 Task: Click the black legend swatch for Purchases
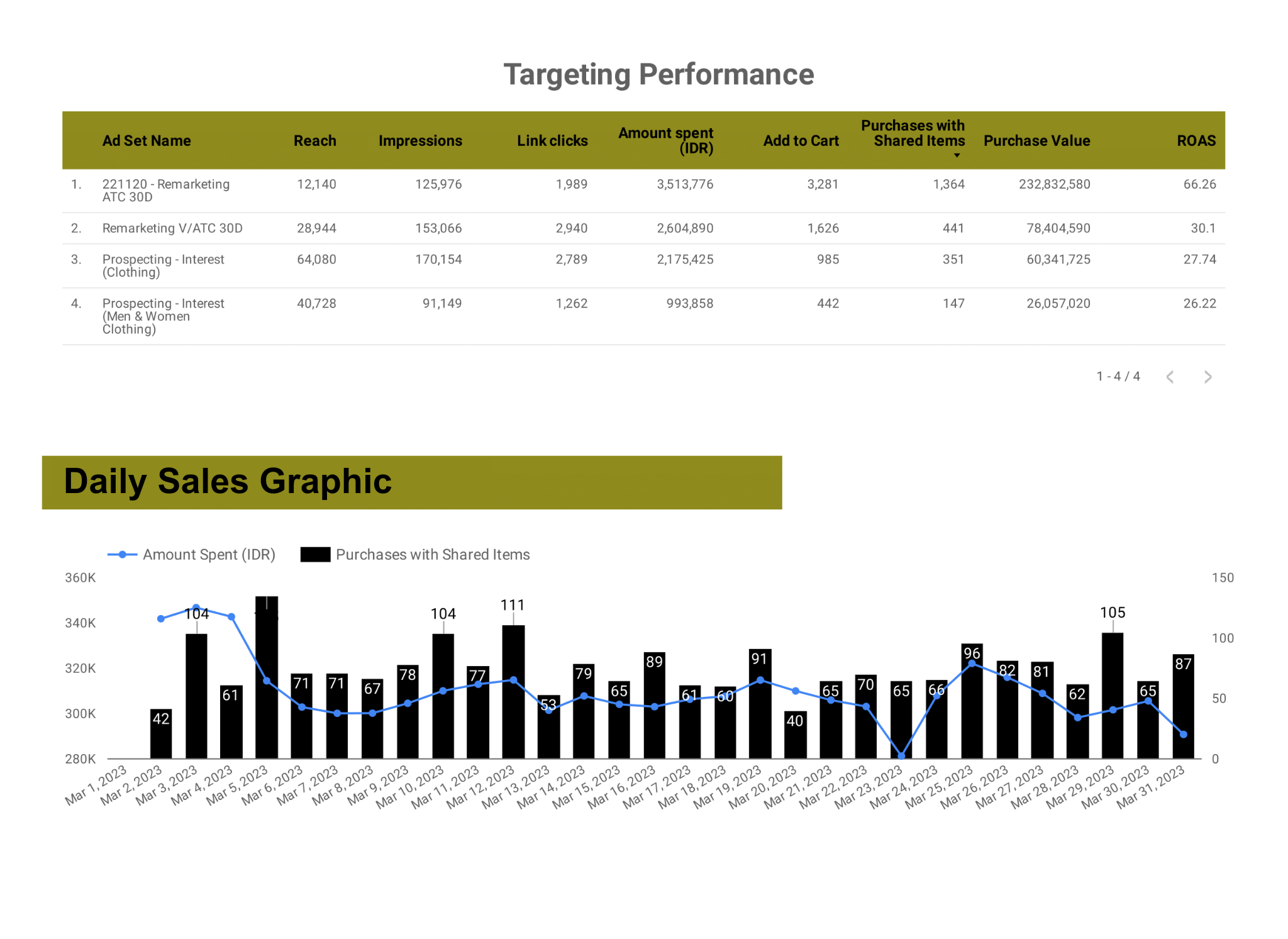pyautogui.click(x=315, y=555)
